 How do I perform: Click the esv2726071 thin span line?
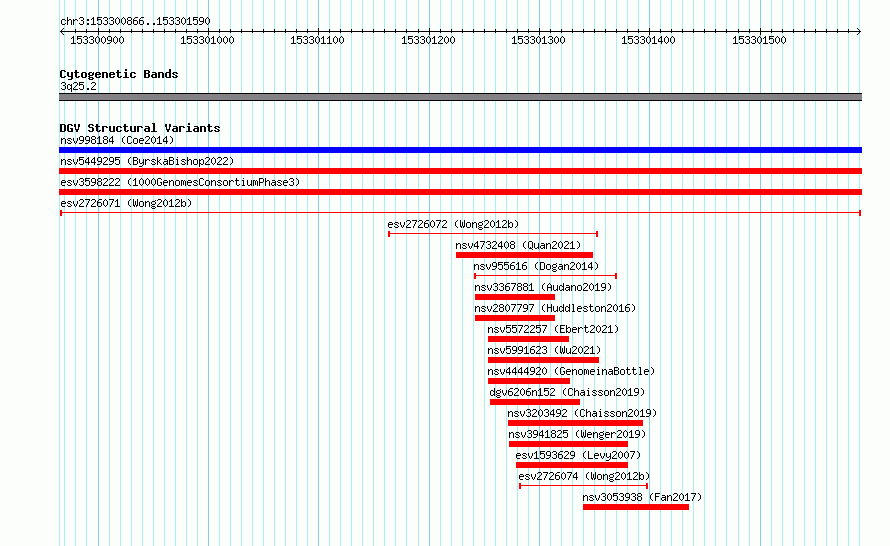coord(460,213)
